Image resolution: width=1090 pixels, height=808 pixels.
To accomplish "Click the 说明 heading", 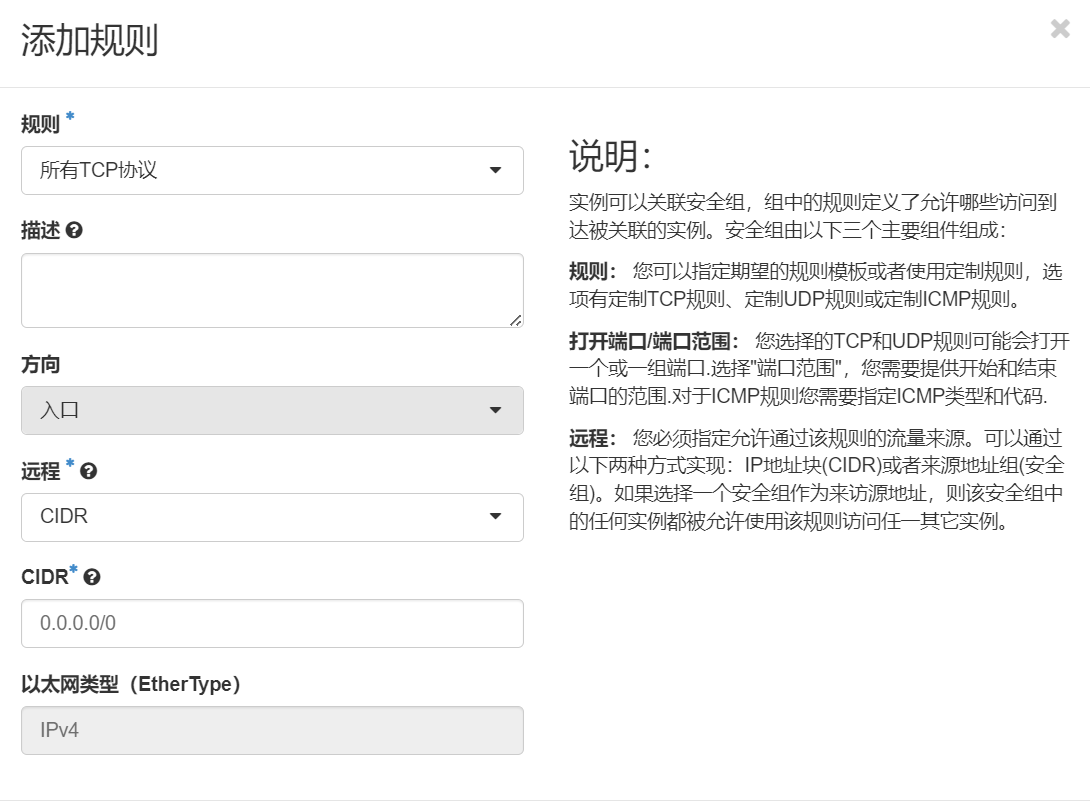I will pos(610,157).
